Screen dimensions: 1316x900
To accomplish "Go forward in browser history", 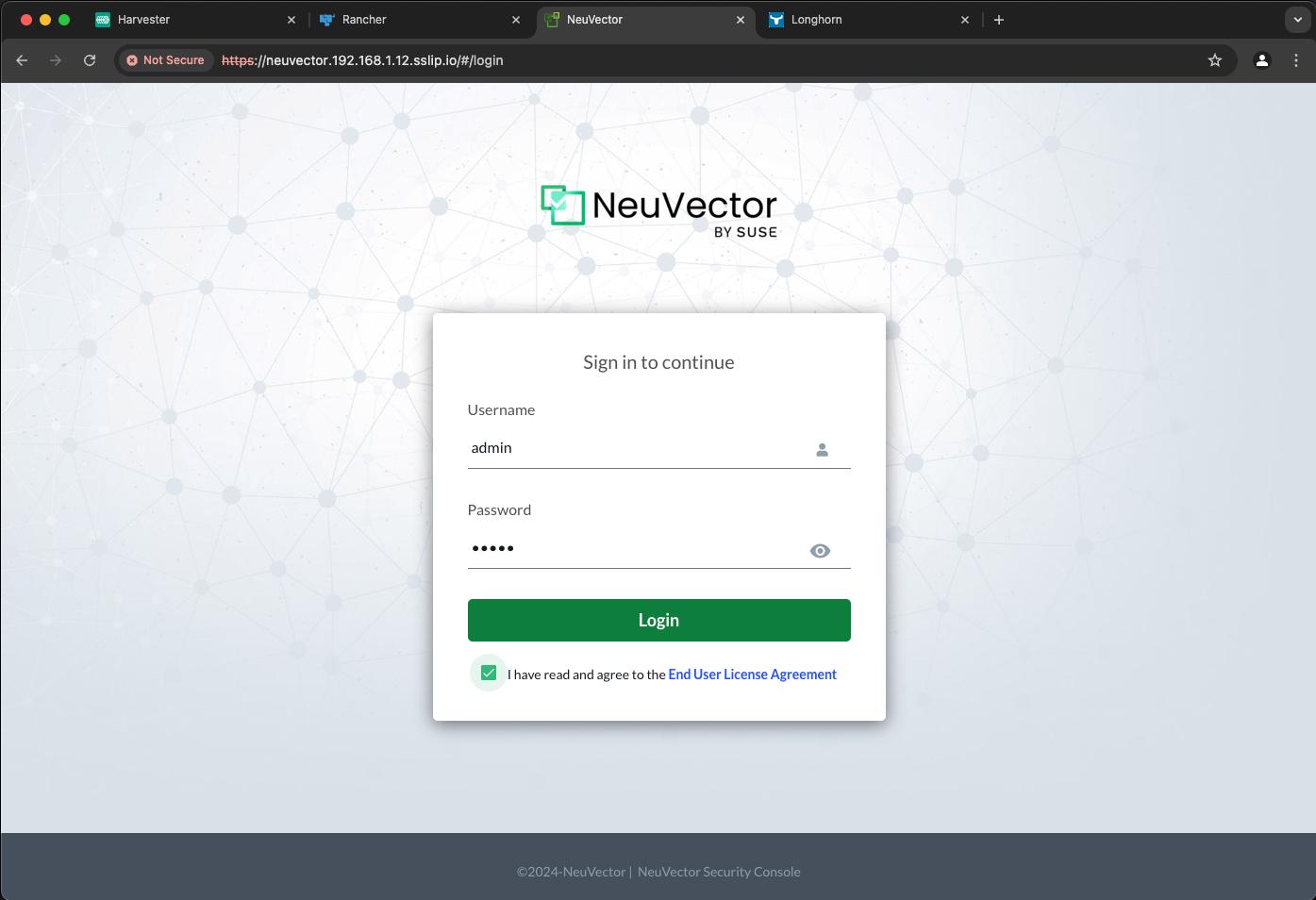I will point(56,60).
